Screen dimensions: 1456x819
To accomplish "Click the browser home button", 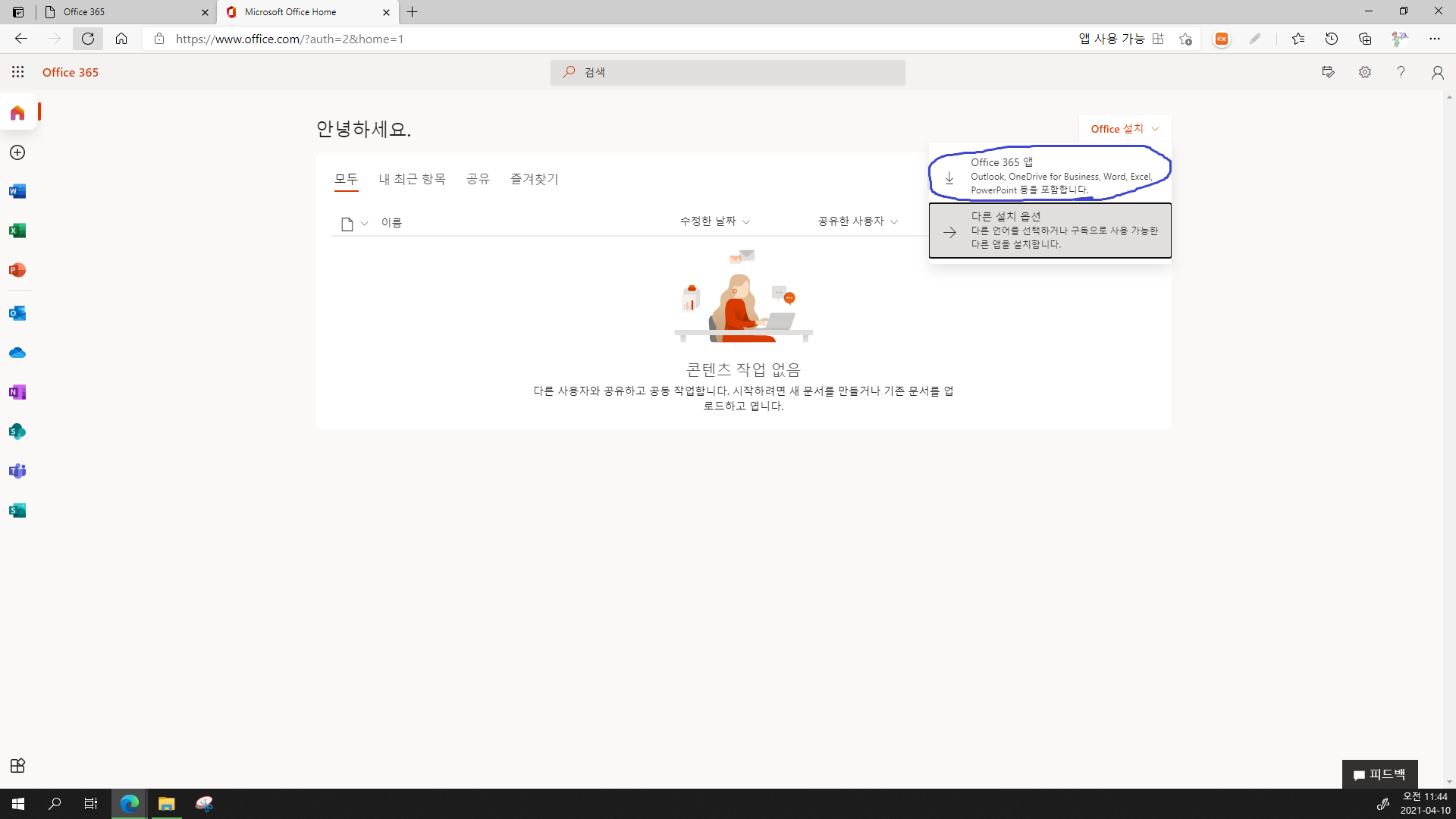I will pyautogui.click(x=121, y=39).
